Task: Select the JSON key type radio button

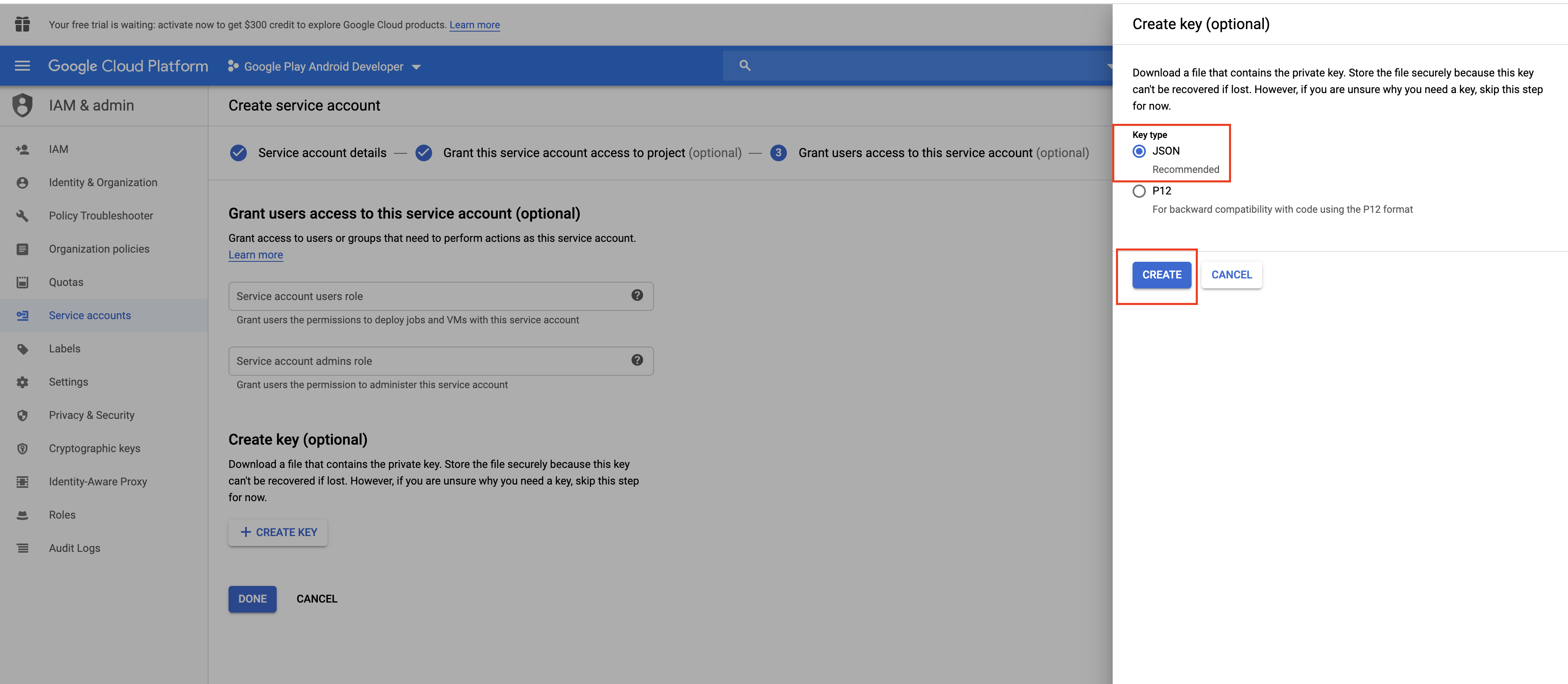Action: coord(1139,151)
